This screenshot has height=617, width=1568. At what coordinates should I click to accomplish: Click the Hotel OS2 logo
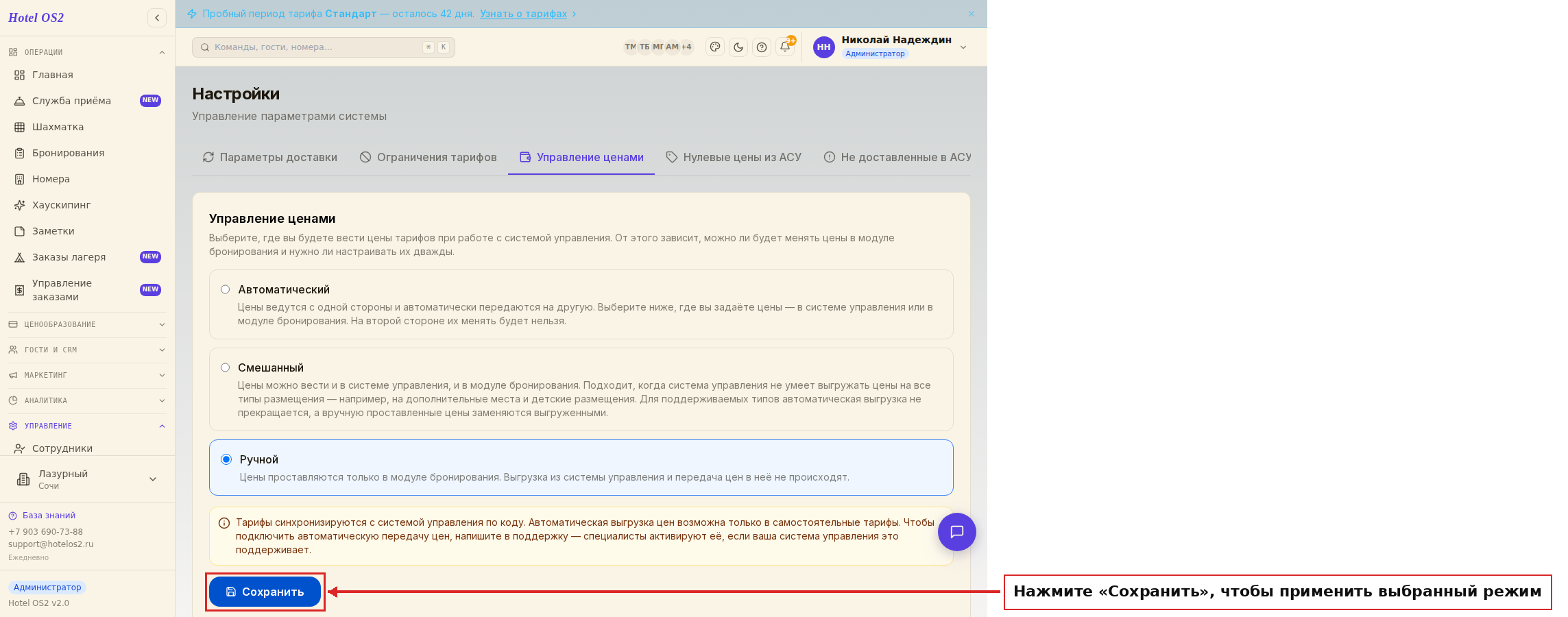(x=36, y=18)
